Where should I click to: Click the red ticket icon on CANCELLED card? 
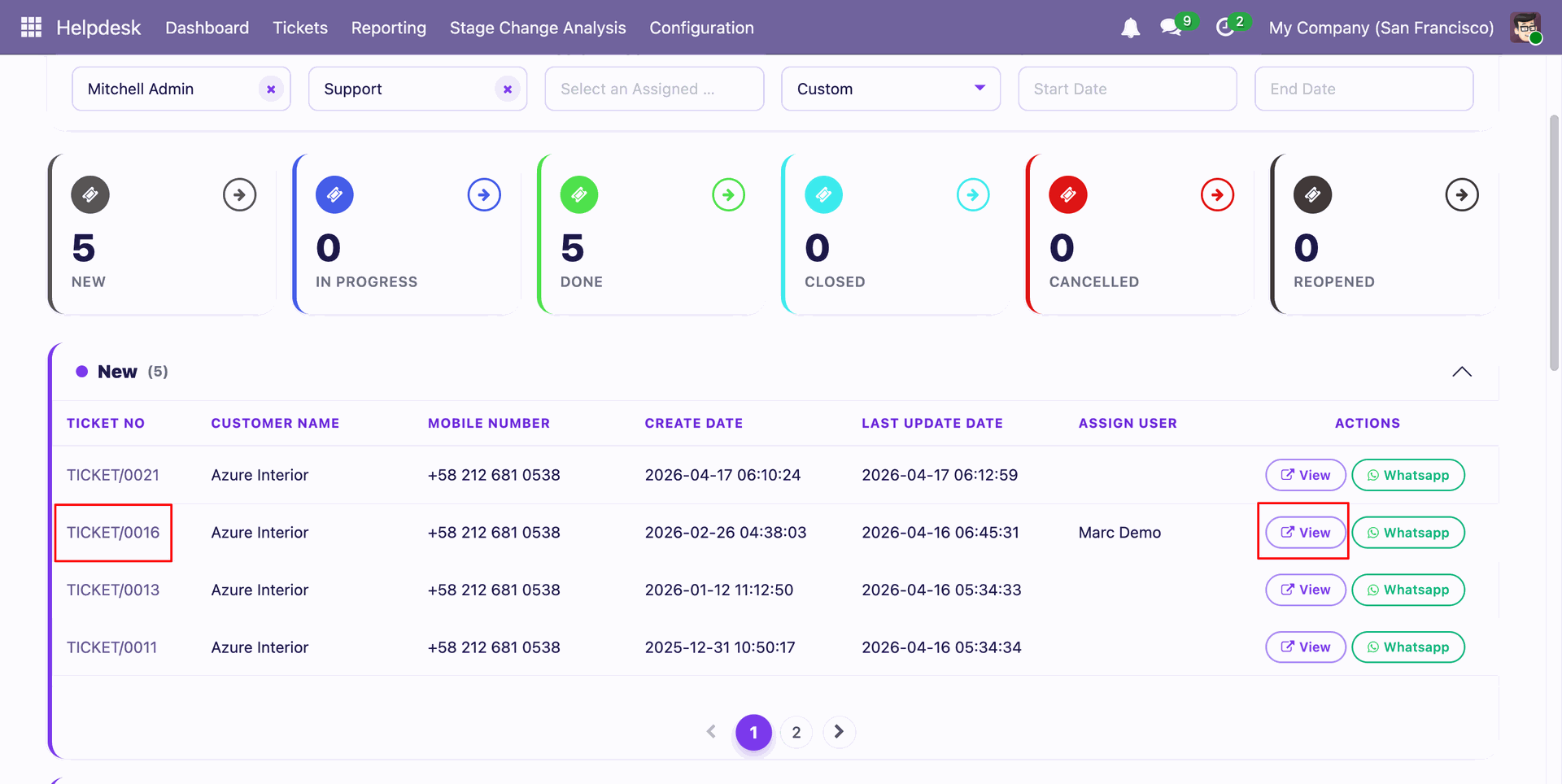tap(1068, 195)
